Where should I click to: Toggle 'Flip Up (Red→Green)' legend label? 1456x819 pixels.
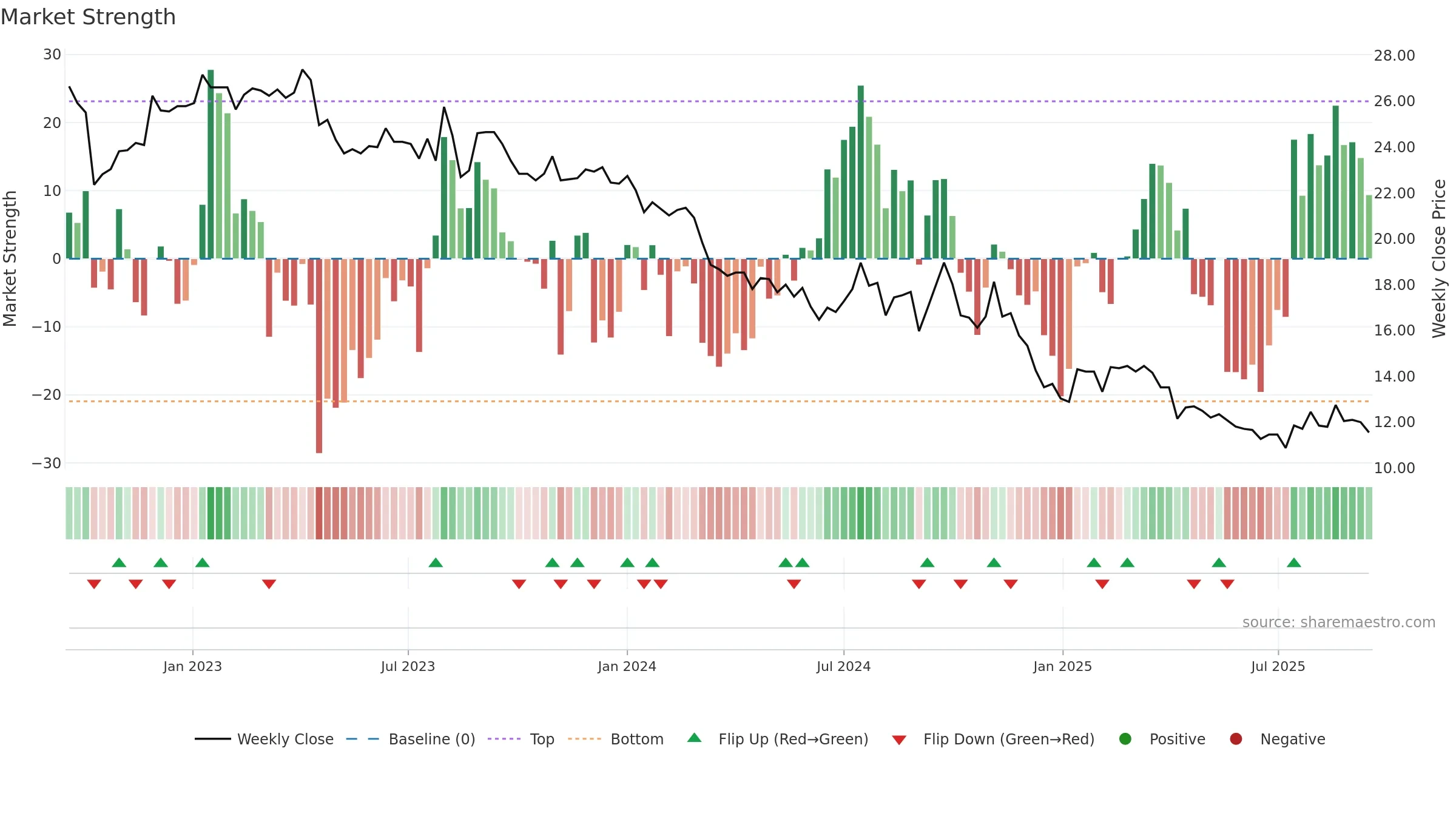794,739
